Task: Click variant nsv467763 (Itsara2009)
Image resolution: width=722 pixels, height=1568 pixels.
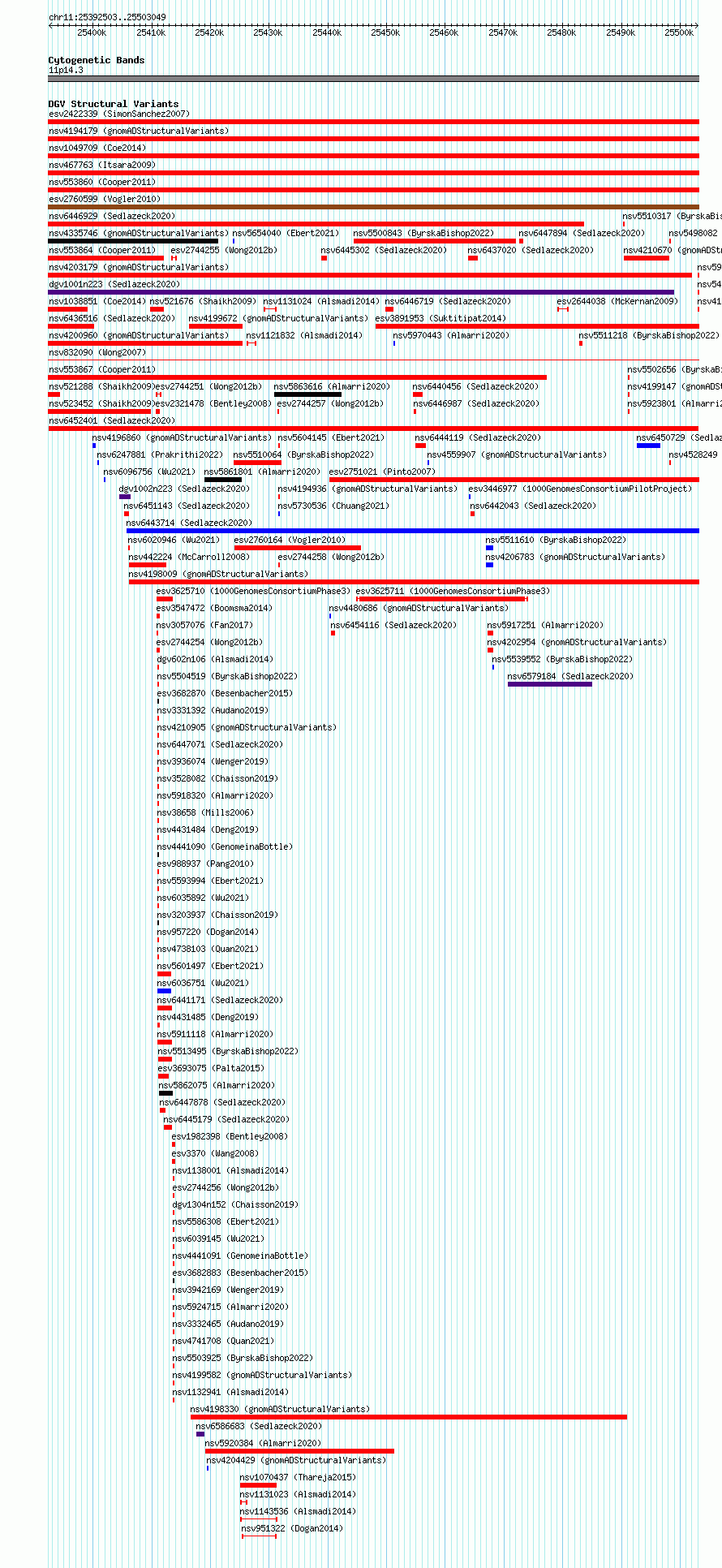Action: pyautogui.click(x=102, y=165)
